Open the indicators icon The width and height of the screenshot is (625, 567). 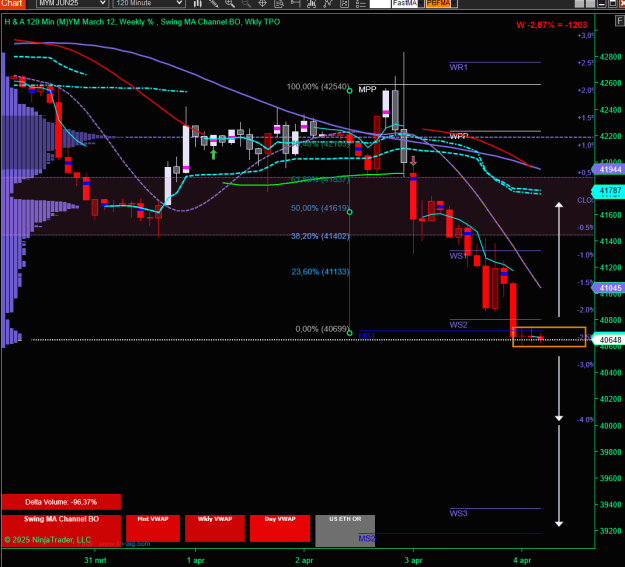point(312,4)
